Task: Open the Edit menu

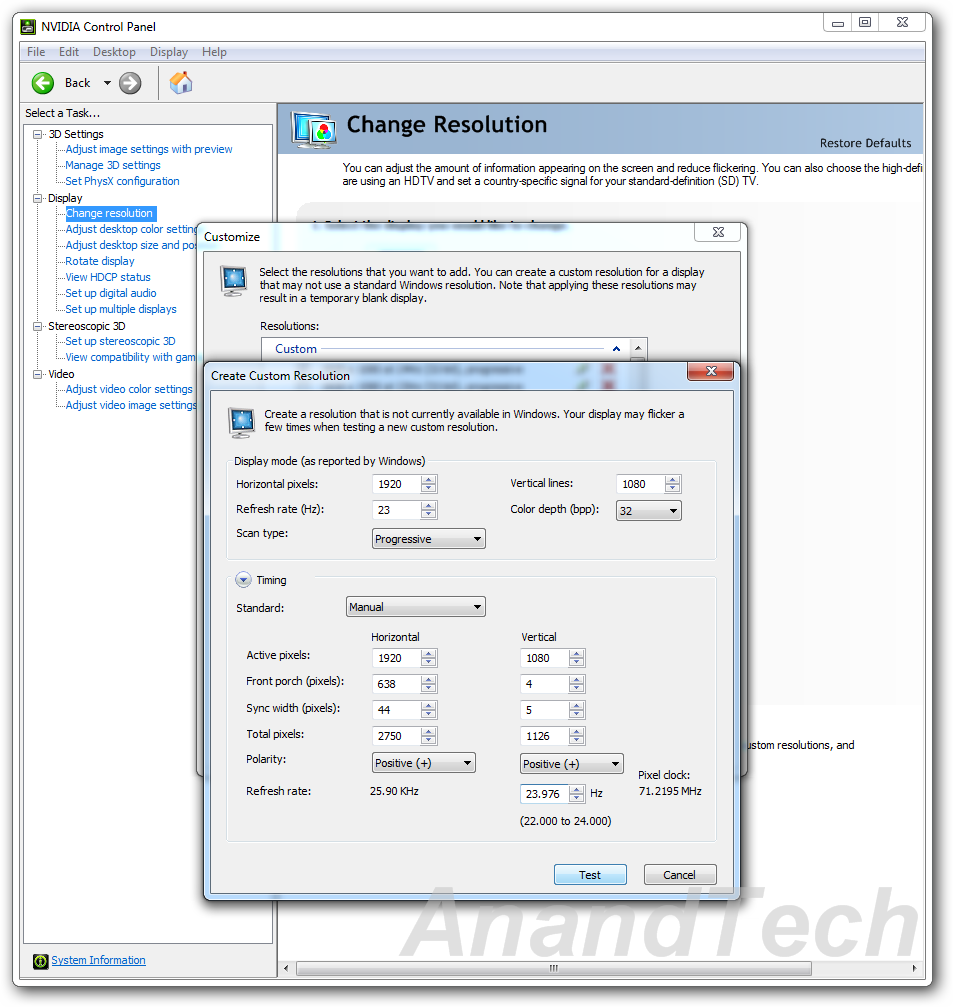Action: 69,52
